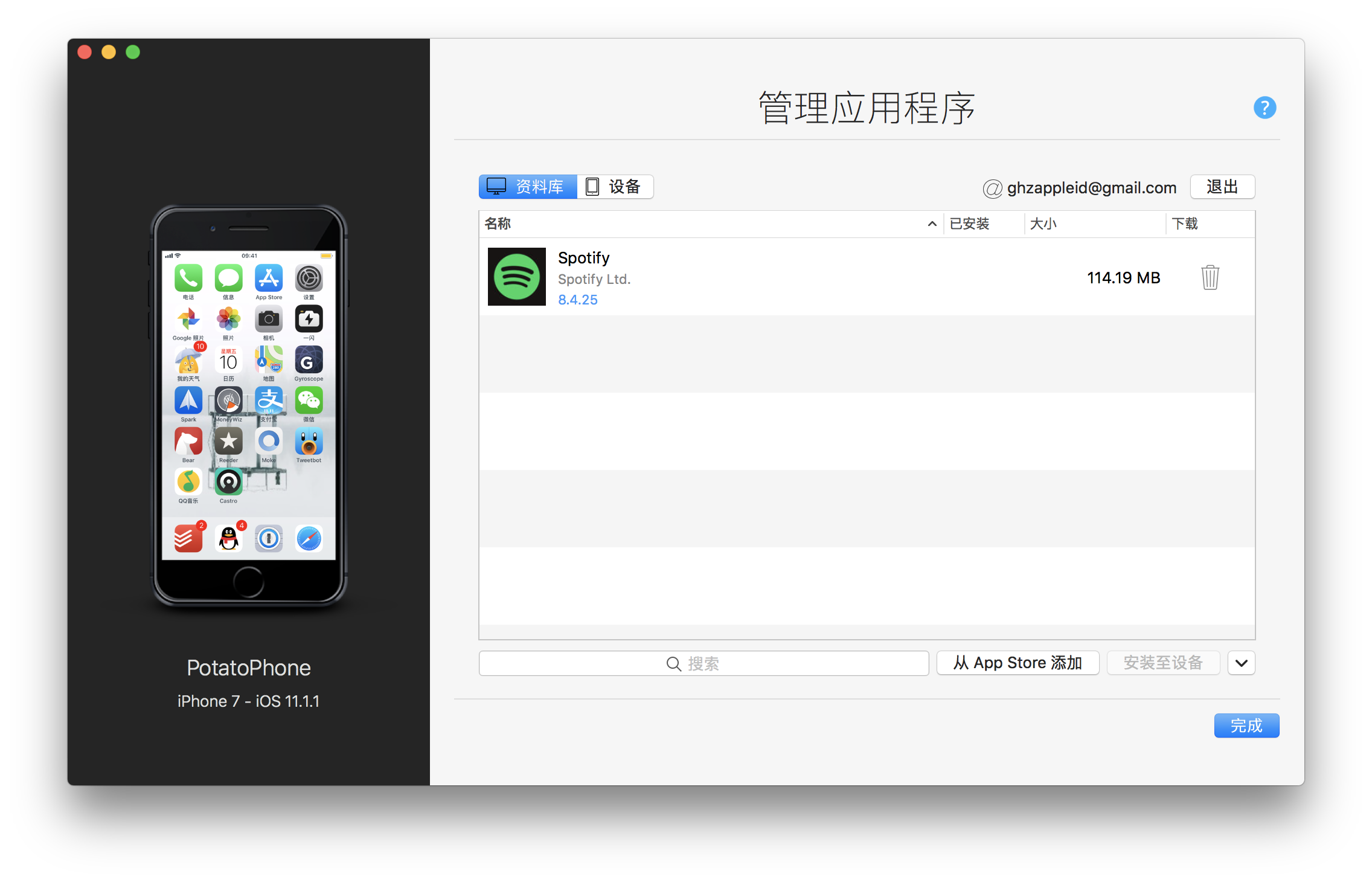Toggle the sort arrow in 名称 column
1372x882 pixels.
click(932, 224)
